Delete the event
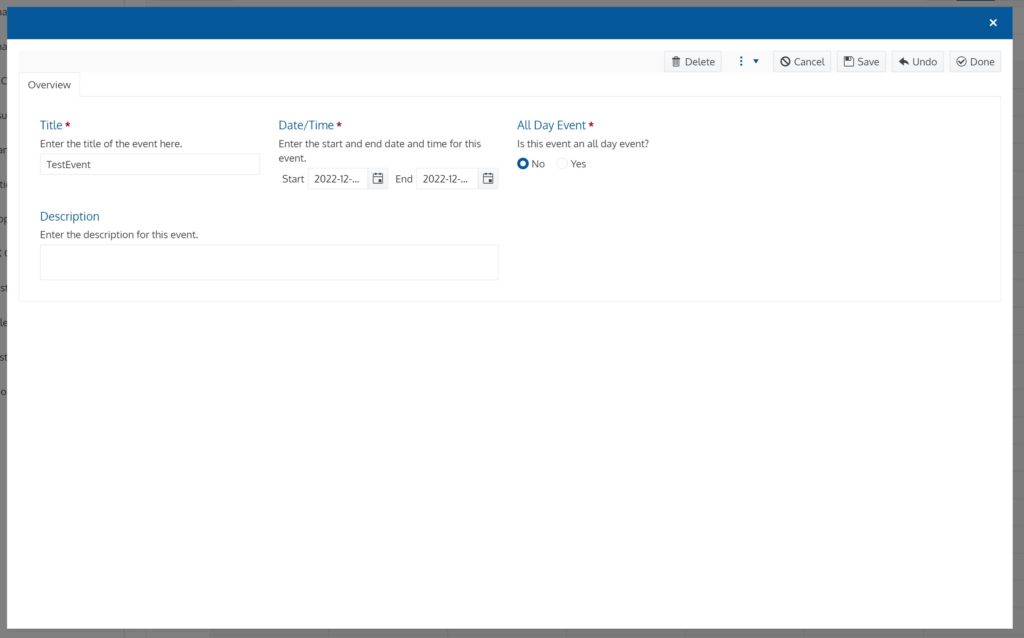Viewport: 1024px width, 638px height. click(693, 61)
